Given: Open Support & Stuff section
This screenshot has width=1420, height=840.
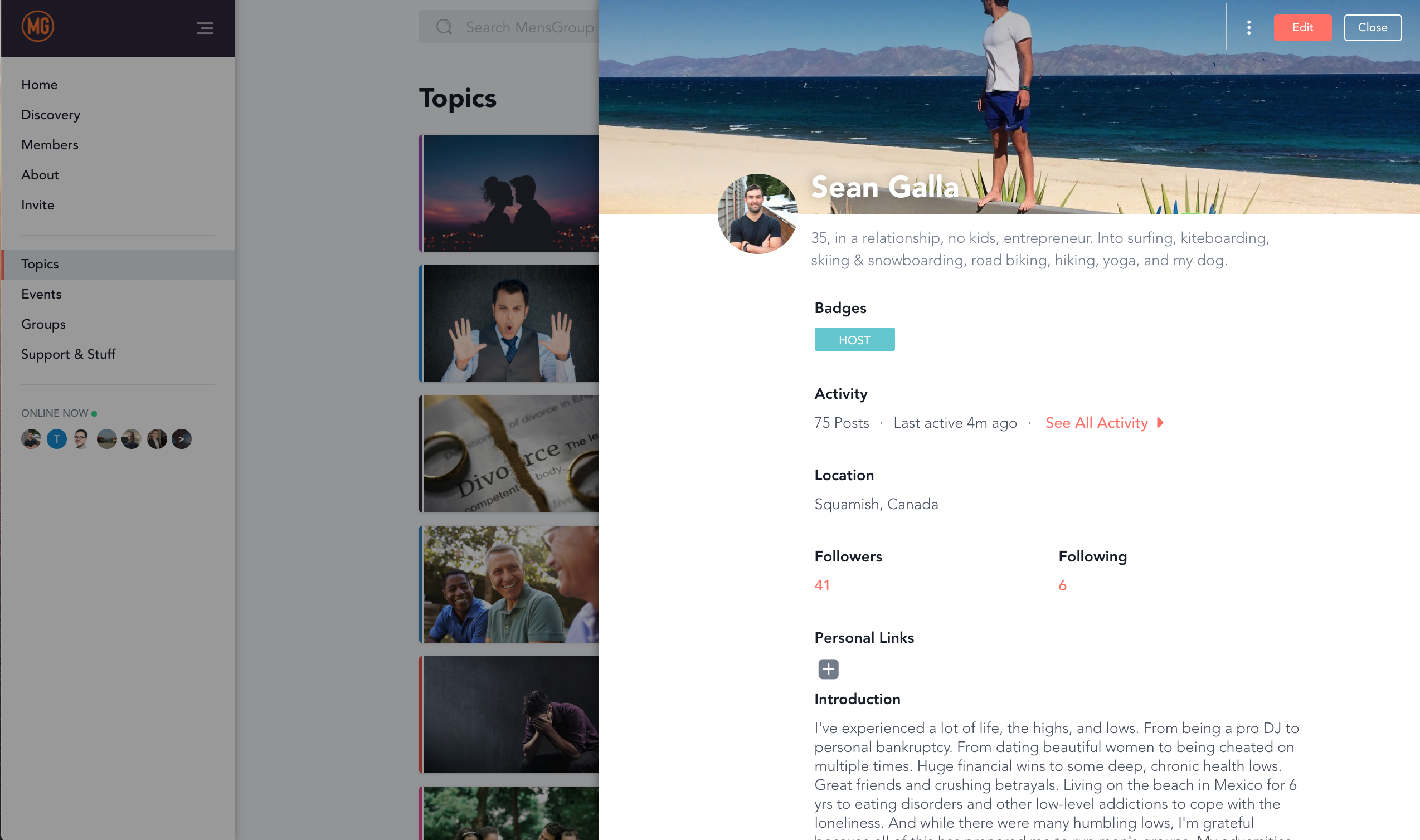Looking at the screenshot, I should [x=69, y=354].
